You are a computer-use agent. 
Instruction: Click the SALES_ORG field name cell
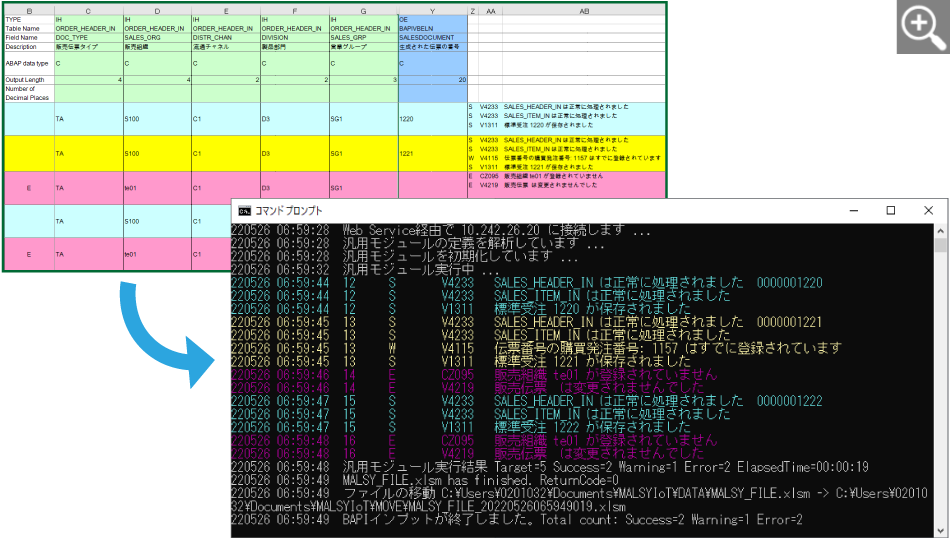pos(158,38)
